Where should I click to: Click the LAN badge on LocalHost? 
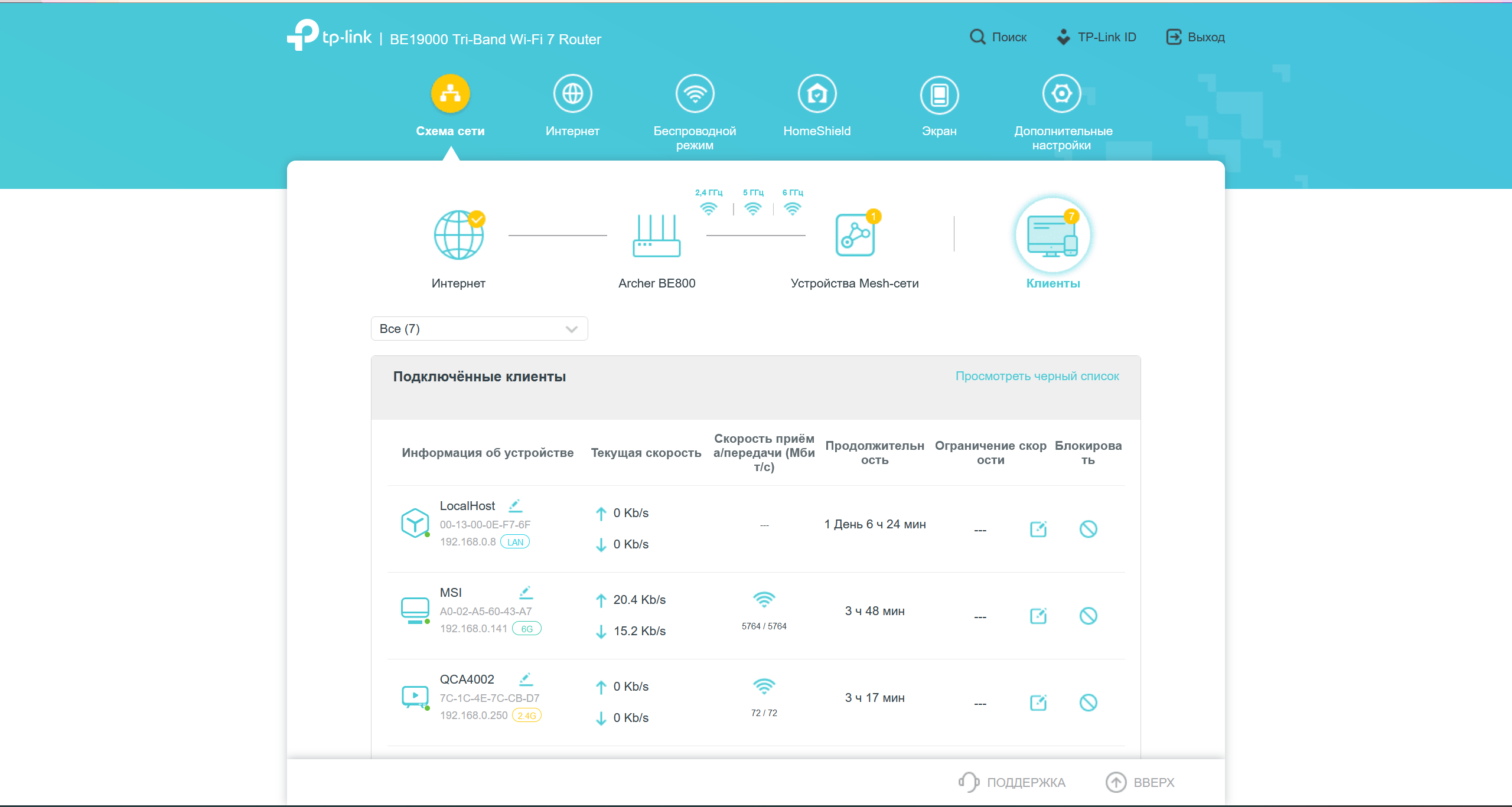pyautogui.click(x=515, y=542)
